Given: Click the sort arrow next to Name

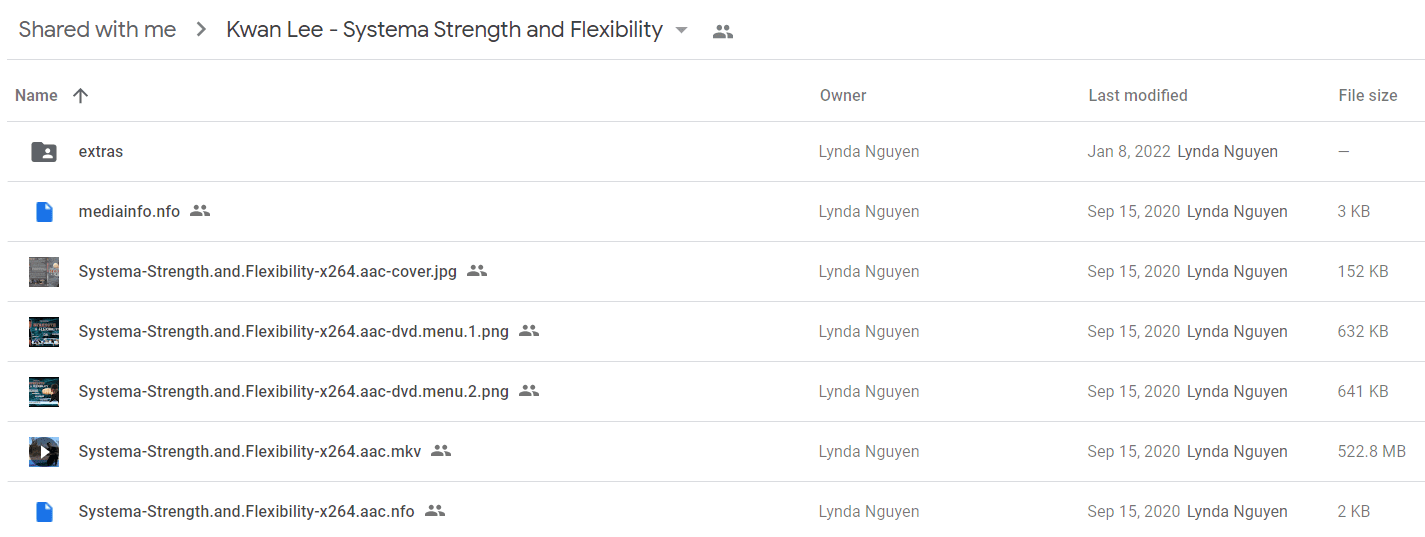Looking at the screenshot, I should coord(81,95).
